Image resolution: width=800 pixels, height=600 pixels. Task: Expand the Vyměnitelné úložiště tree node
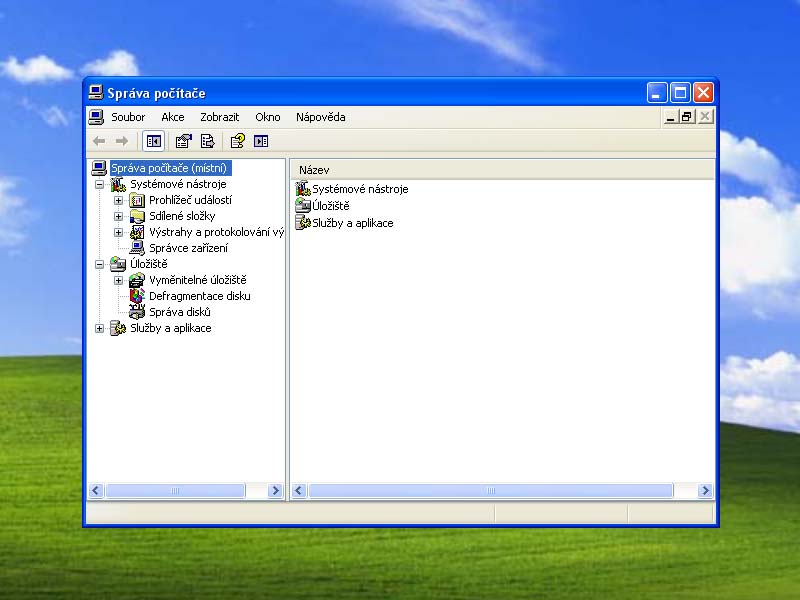point(118,280)
